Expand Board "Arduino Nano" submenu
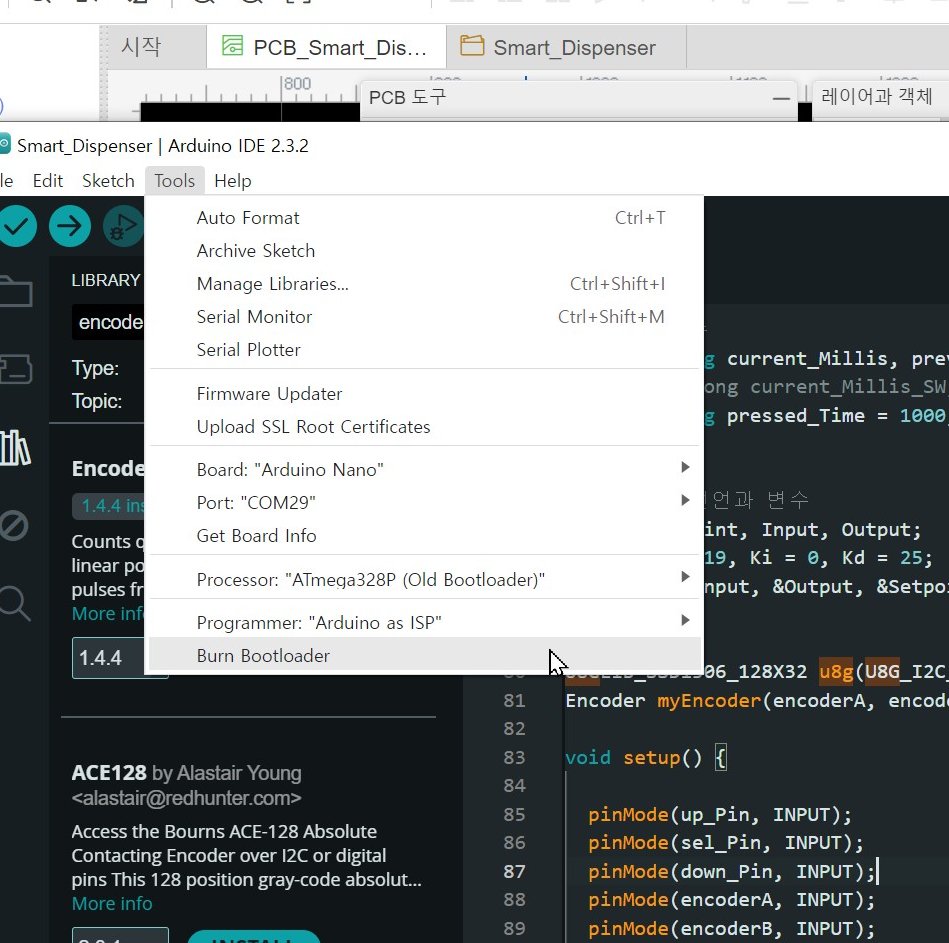The width and height of the screenshot is (949, 943). coord(425,470)
